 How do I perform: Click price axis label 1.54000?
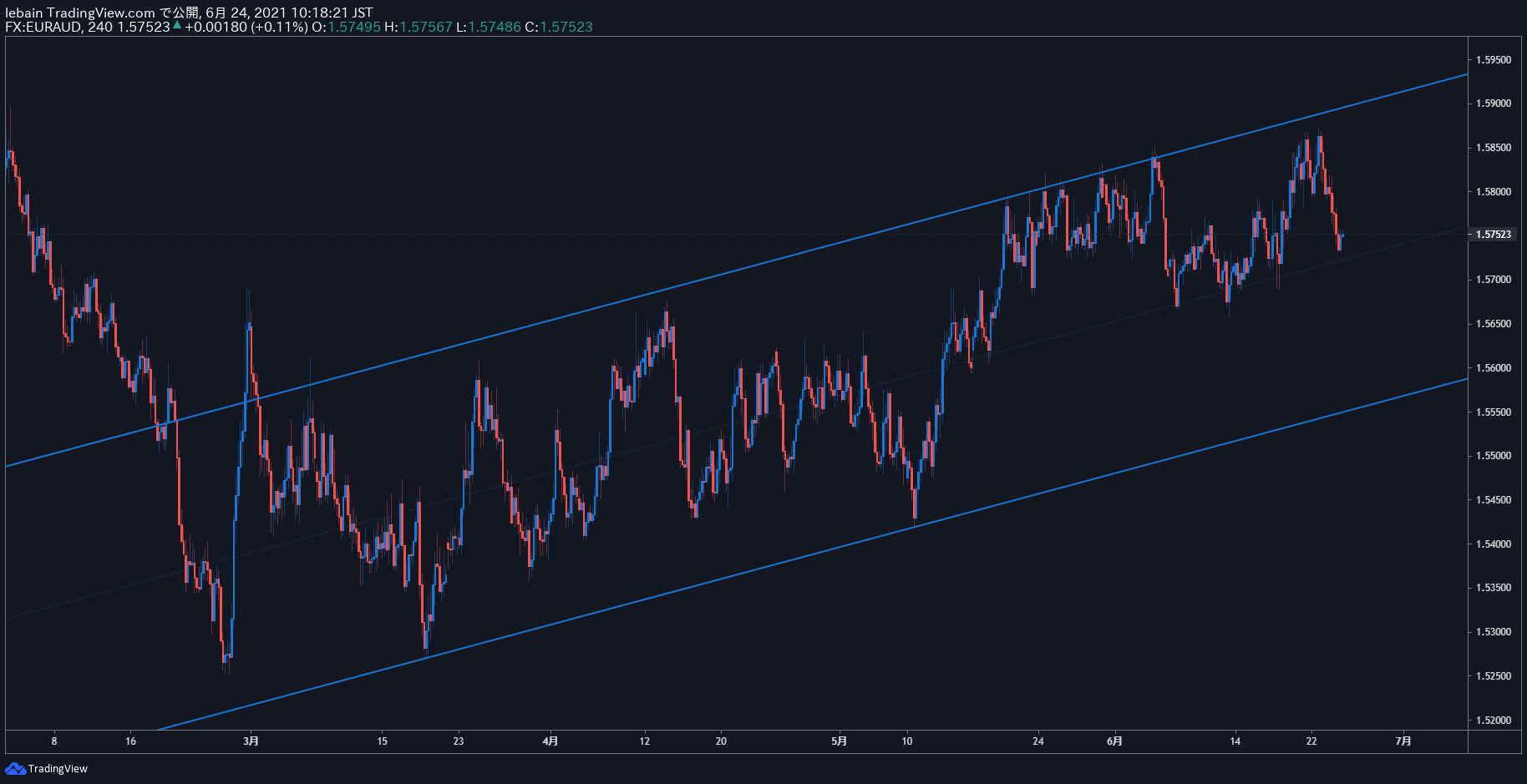[1494, 544]
